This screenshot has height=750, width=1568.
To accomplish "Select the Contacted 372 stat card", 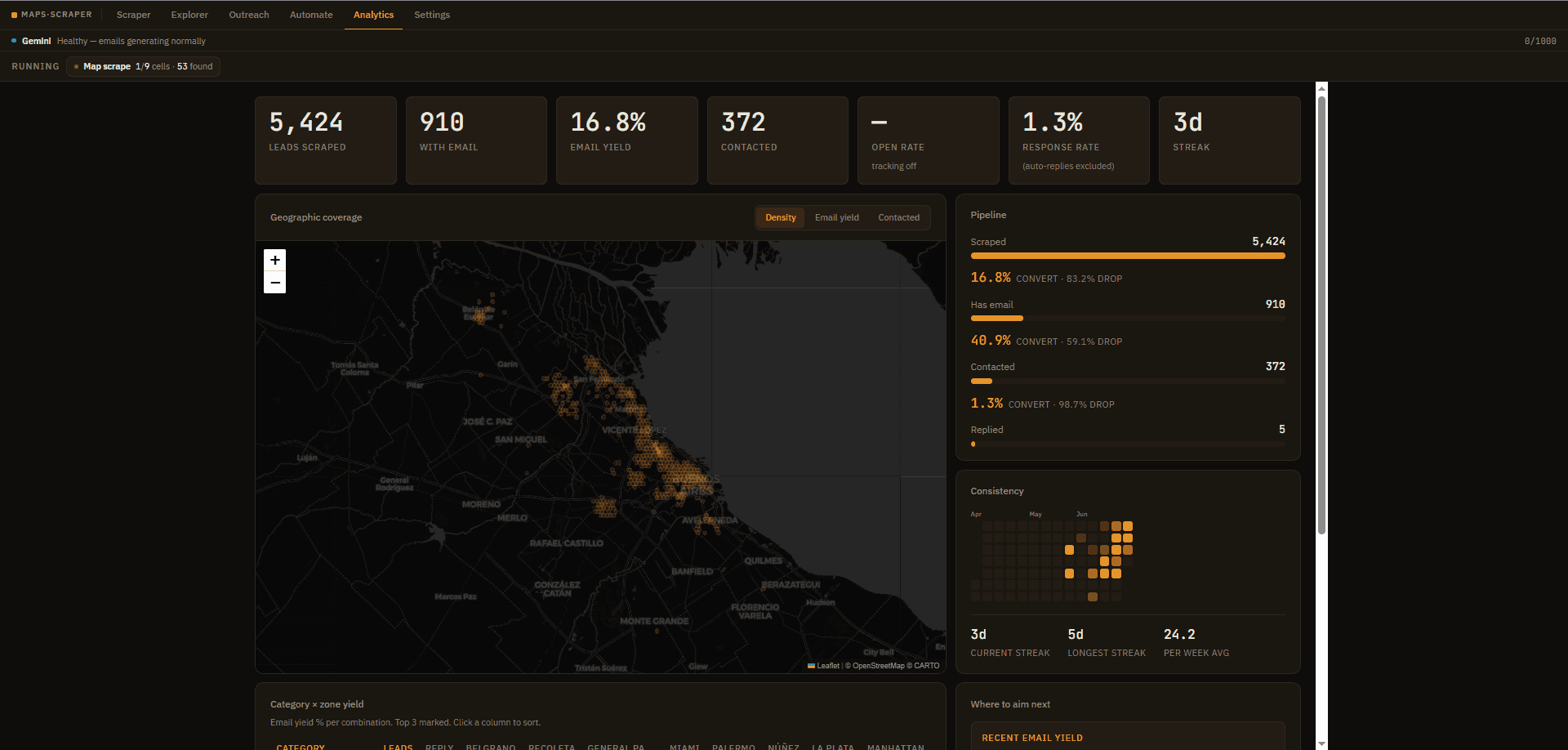I will [x=777, y=141].
